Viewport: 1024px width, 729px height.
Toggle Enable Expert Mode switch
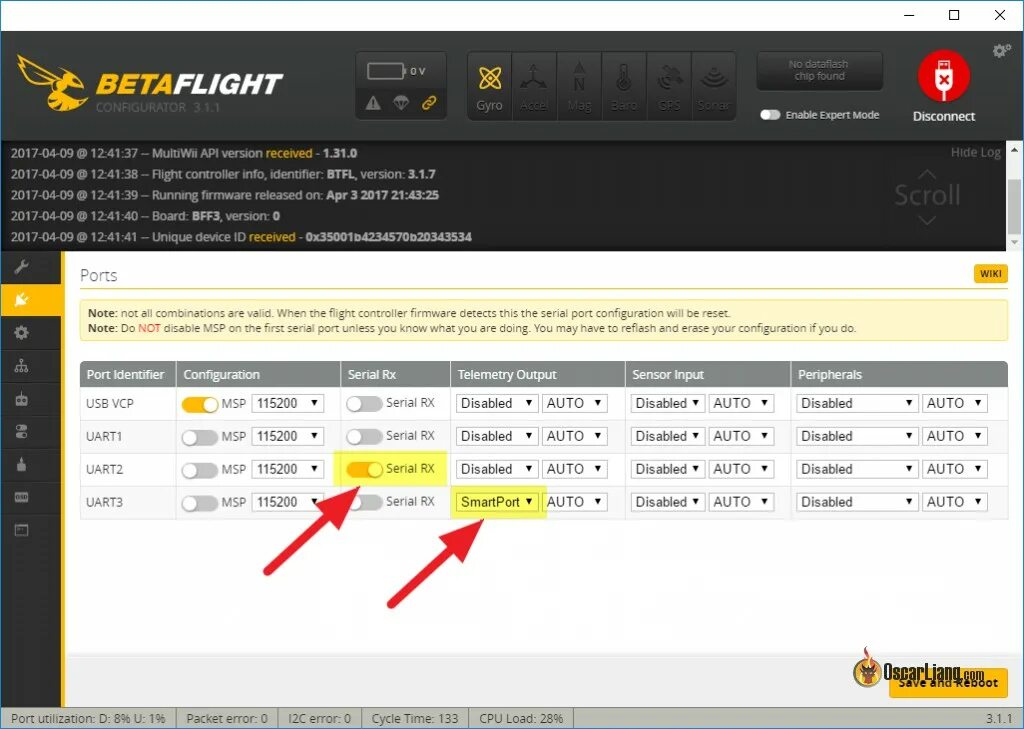[x=770, y=115]
